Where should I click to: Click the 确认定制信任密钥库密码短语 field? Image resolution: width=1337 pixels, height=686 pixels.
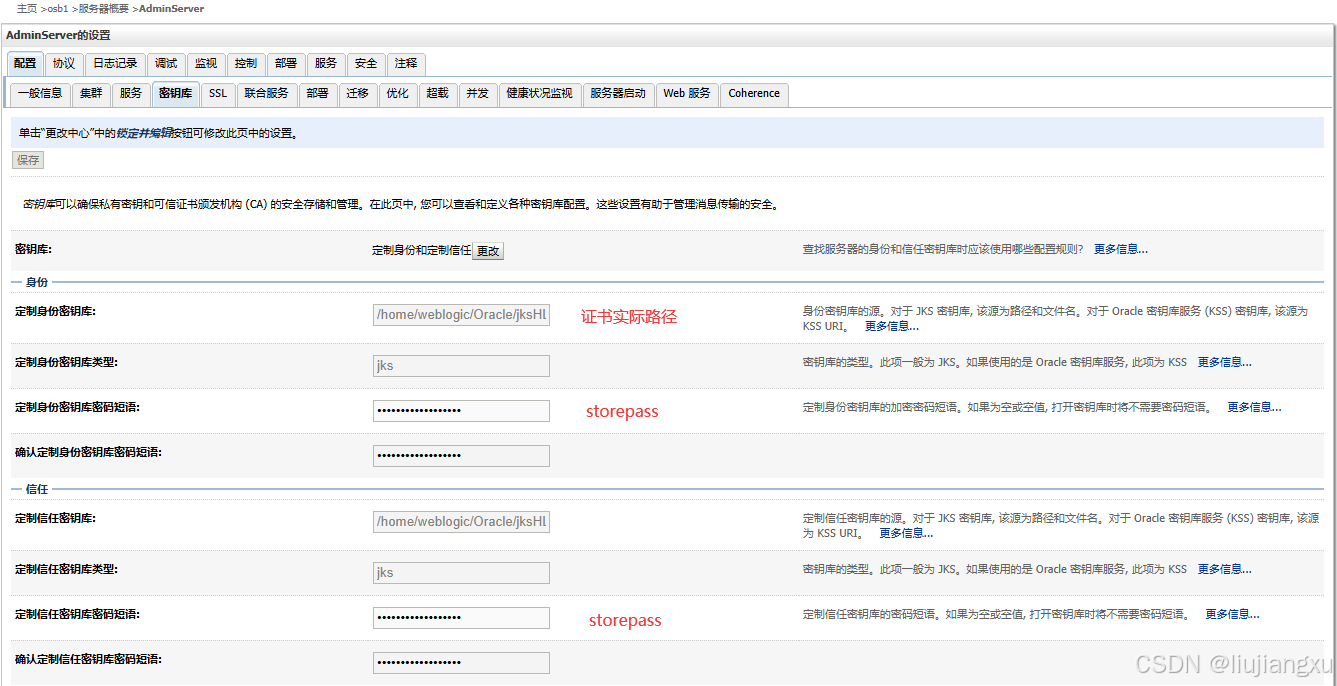[461, 663]
